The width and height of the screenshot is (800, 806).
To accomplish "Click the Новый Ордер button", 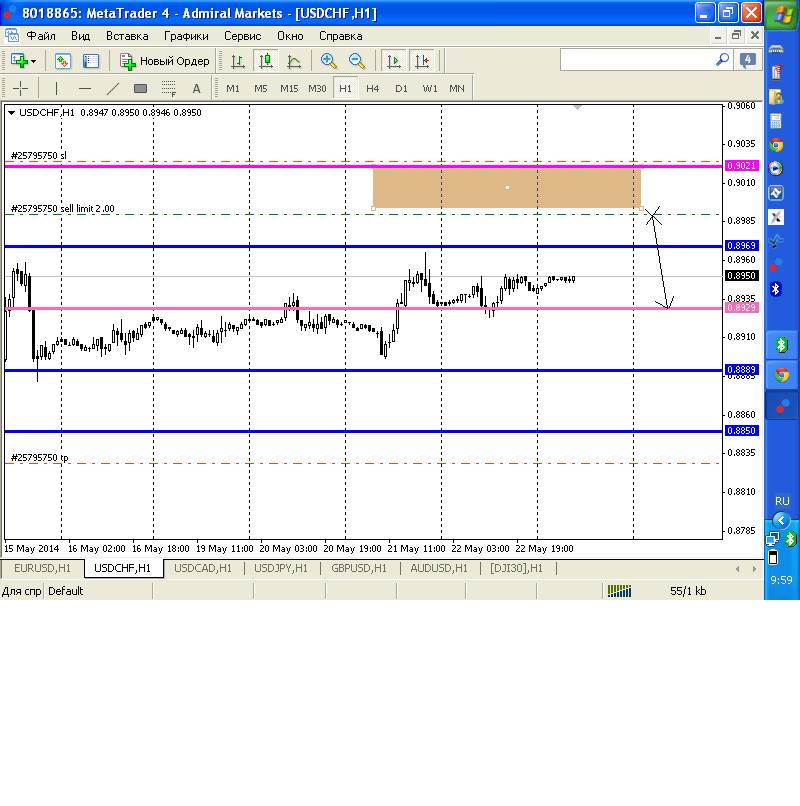I will [x=165, y=61].
